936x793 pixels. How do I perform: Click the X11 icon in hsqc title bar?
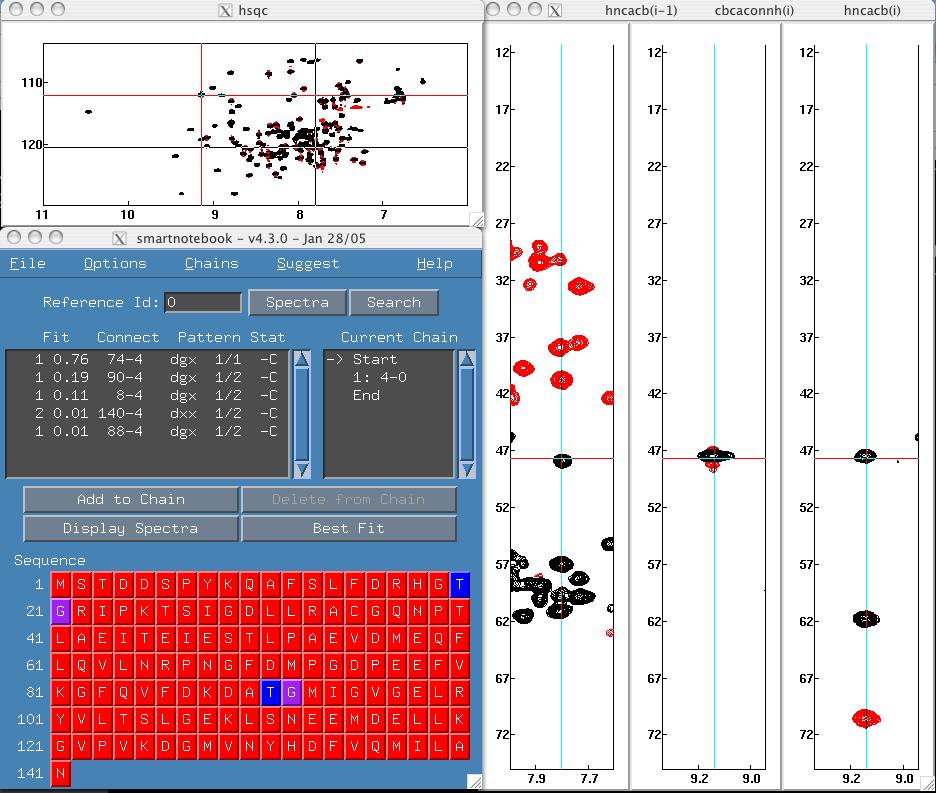click(x=225, y=11)
